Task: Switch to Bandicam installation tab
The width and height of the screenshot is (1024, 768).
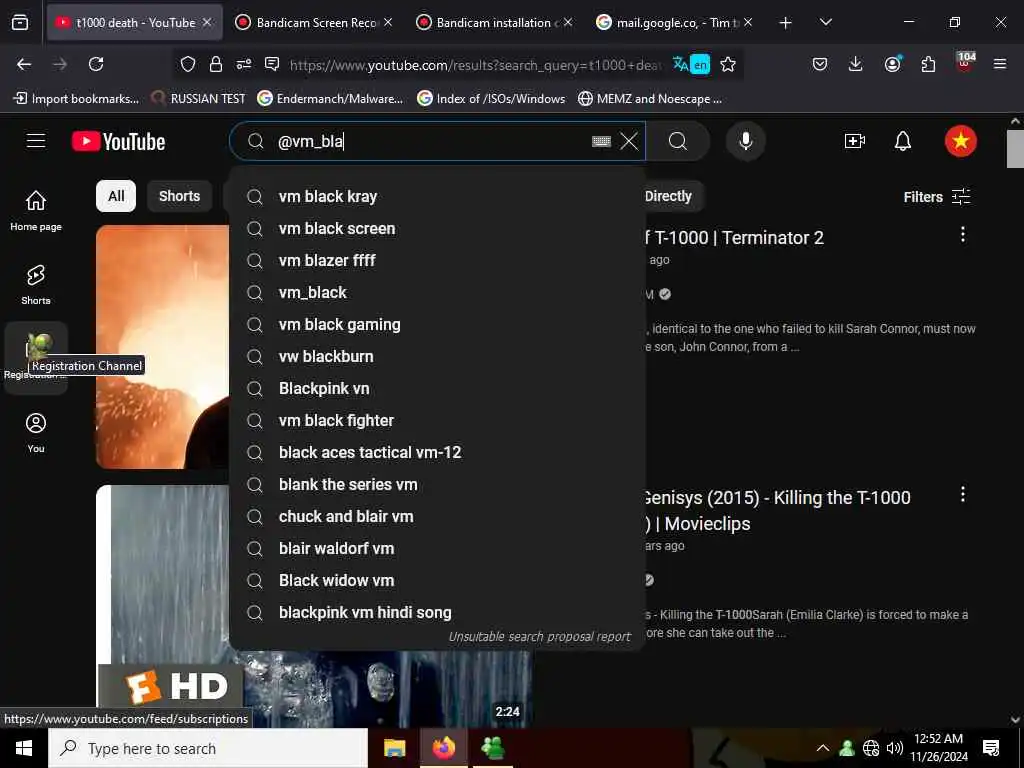Action: click(494, 22)
